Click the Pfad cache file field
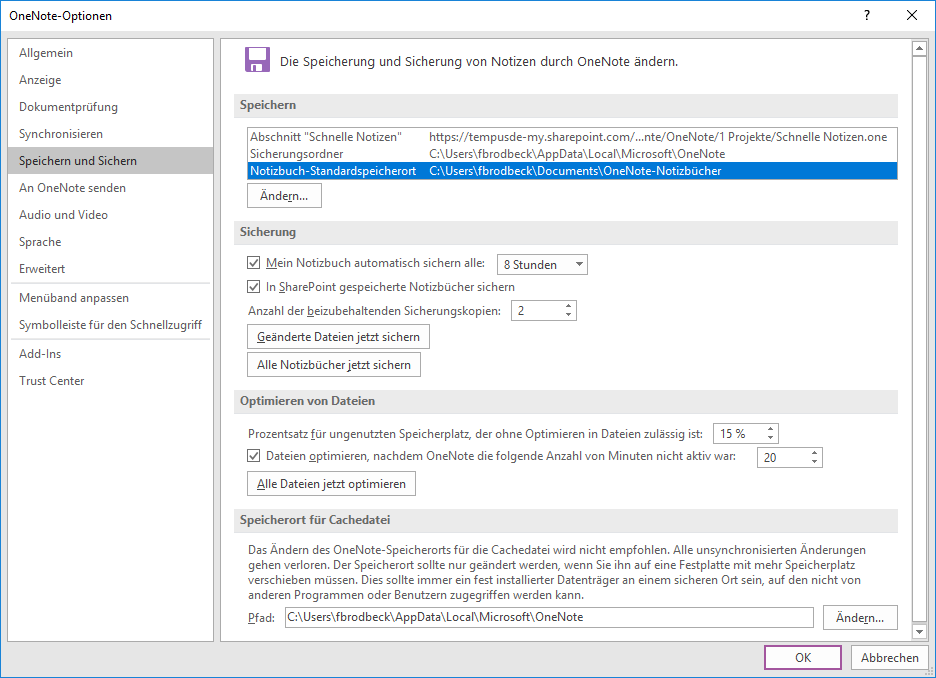 coord(549,617)
